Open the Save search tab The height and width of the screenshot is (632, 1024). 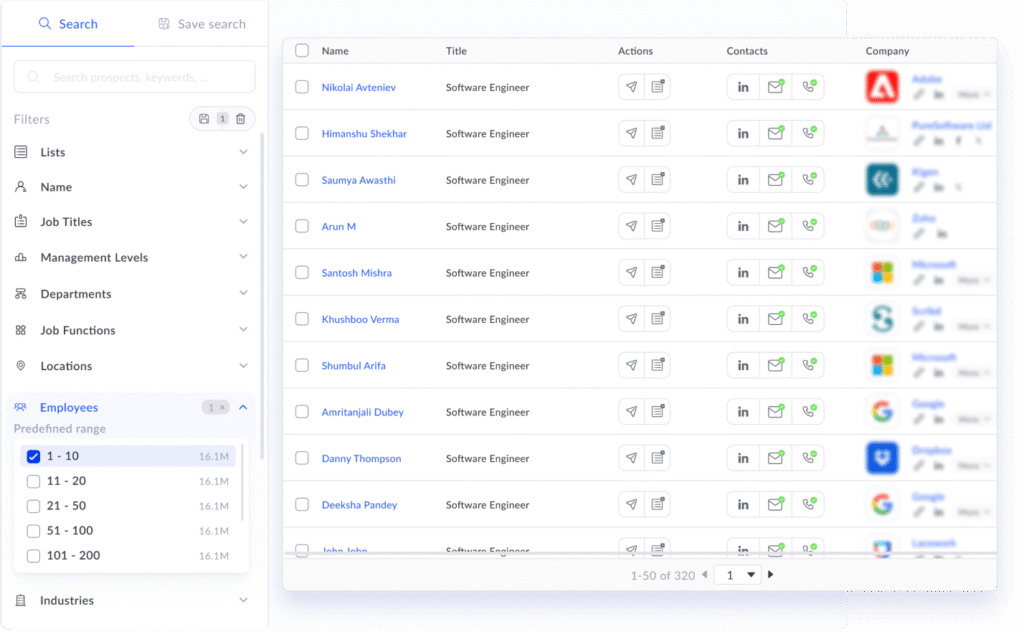coord(201,24)
